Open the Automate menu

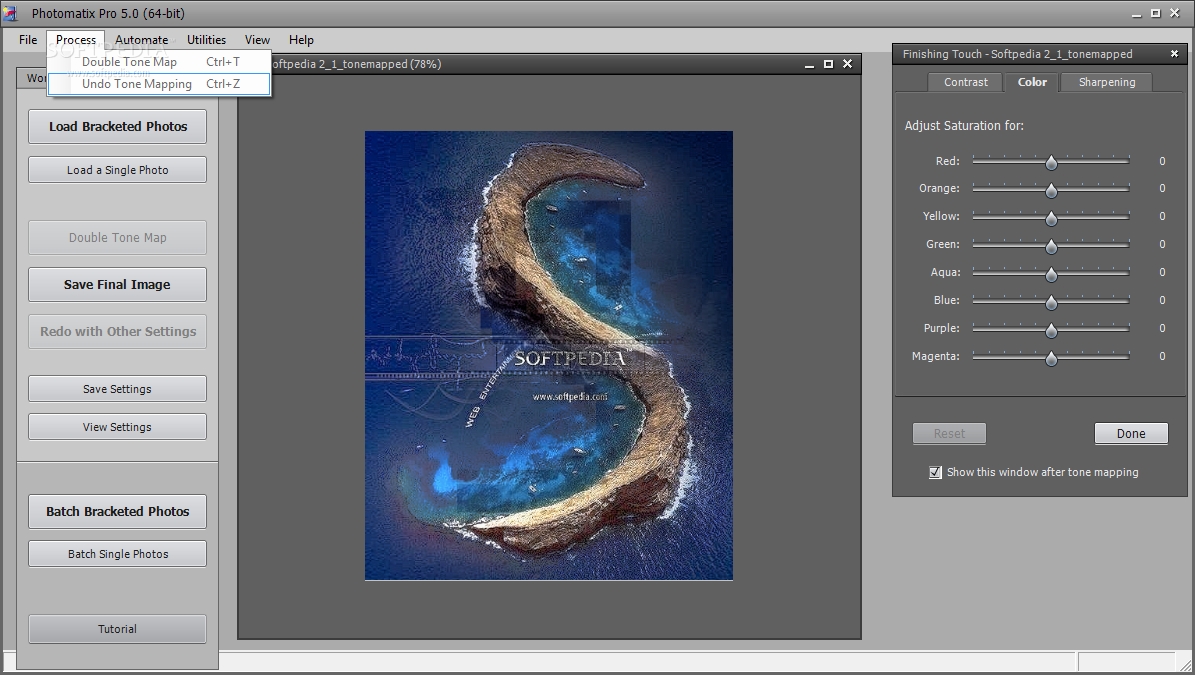pos(141,40)
